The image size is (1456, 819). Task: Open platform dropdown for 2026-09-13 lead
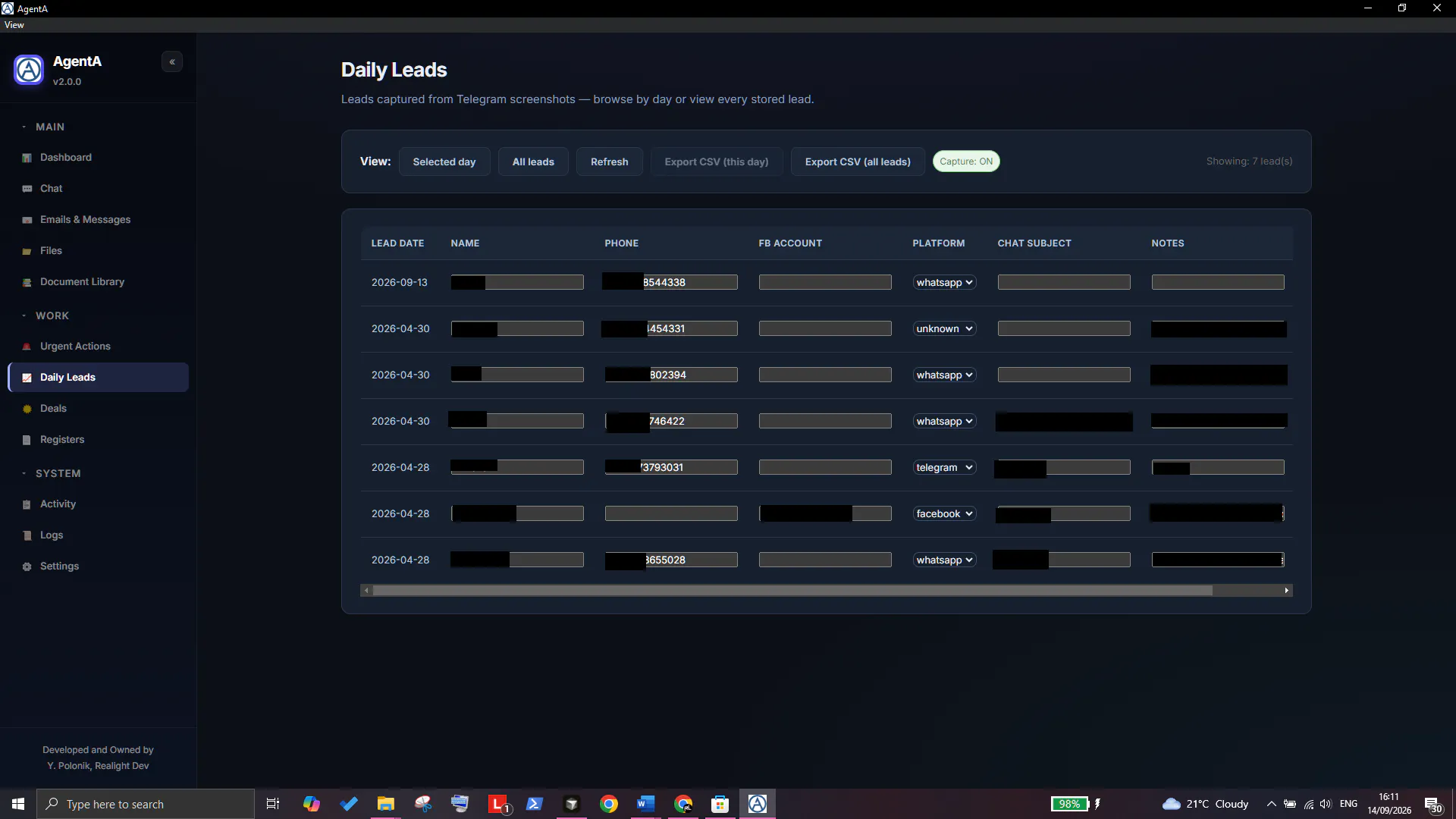(944, 282)
